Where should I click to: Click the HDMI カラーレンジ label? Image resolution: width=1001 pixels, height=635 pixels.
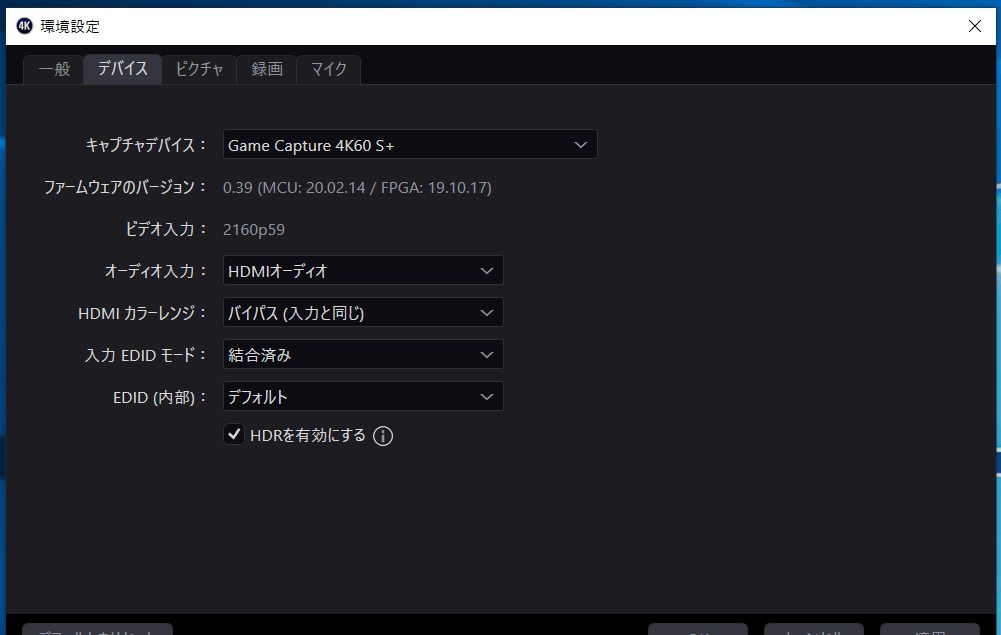(142, 313)
